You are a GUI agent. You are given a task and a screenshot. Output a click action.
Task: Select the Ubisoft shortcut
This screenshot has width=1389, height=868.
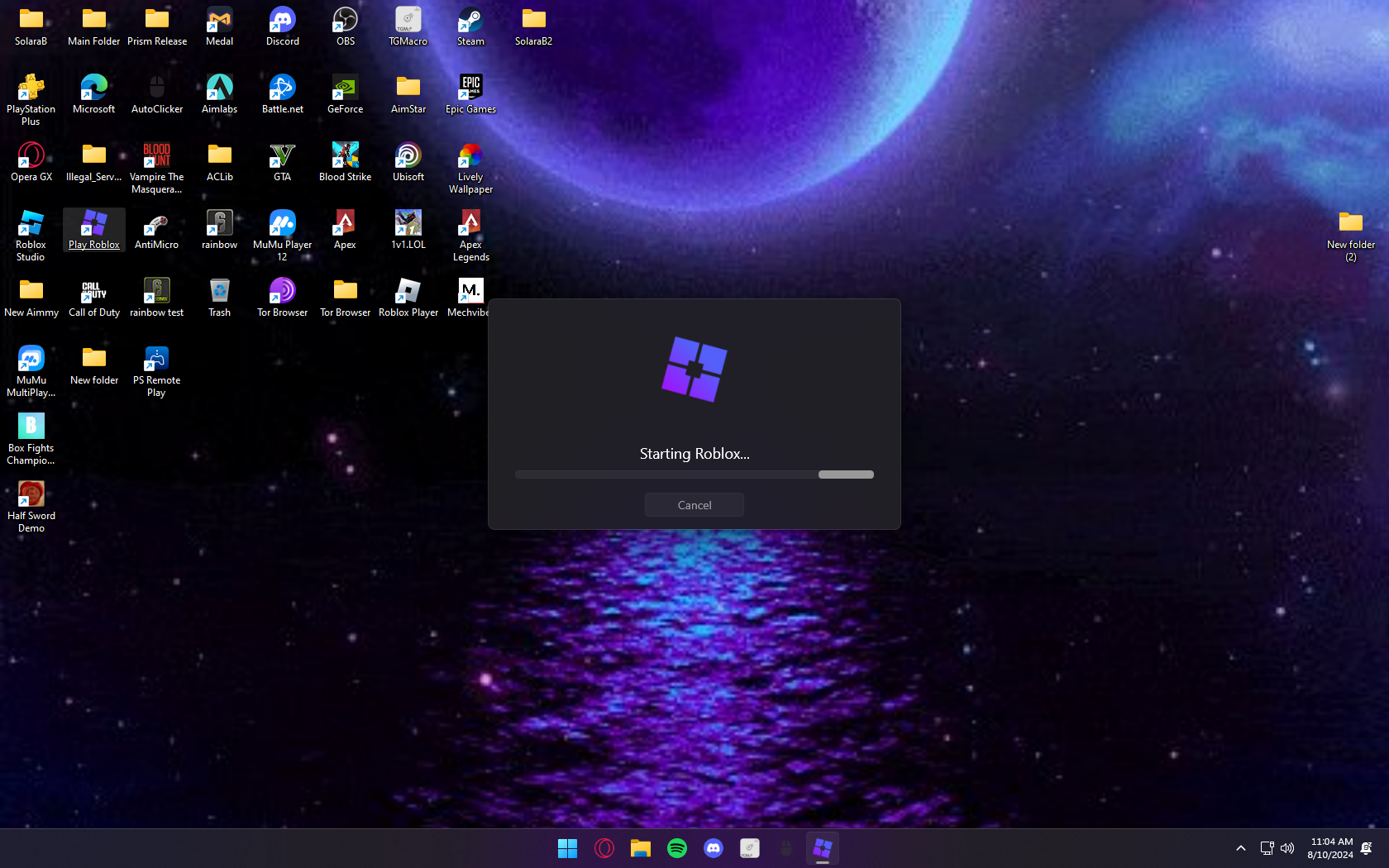(x=408, y=162)
